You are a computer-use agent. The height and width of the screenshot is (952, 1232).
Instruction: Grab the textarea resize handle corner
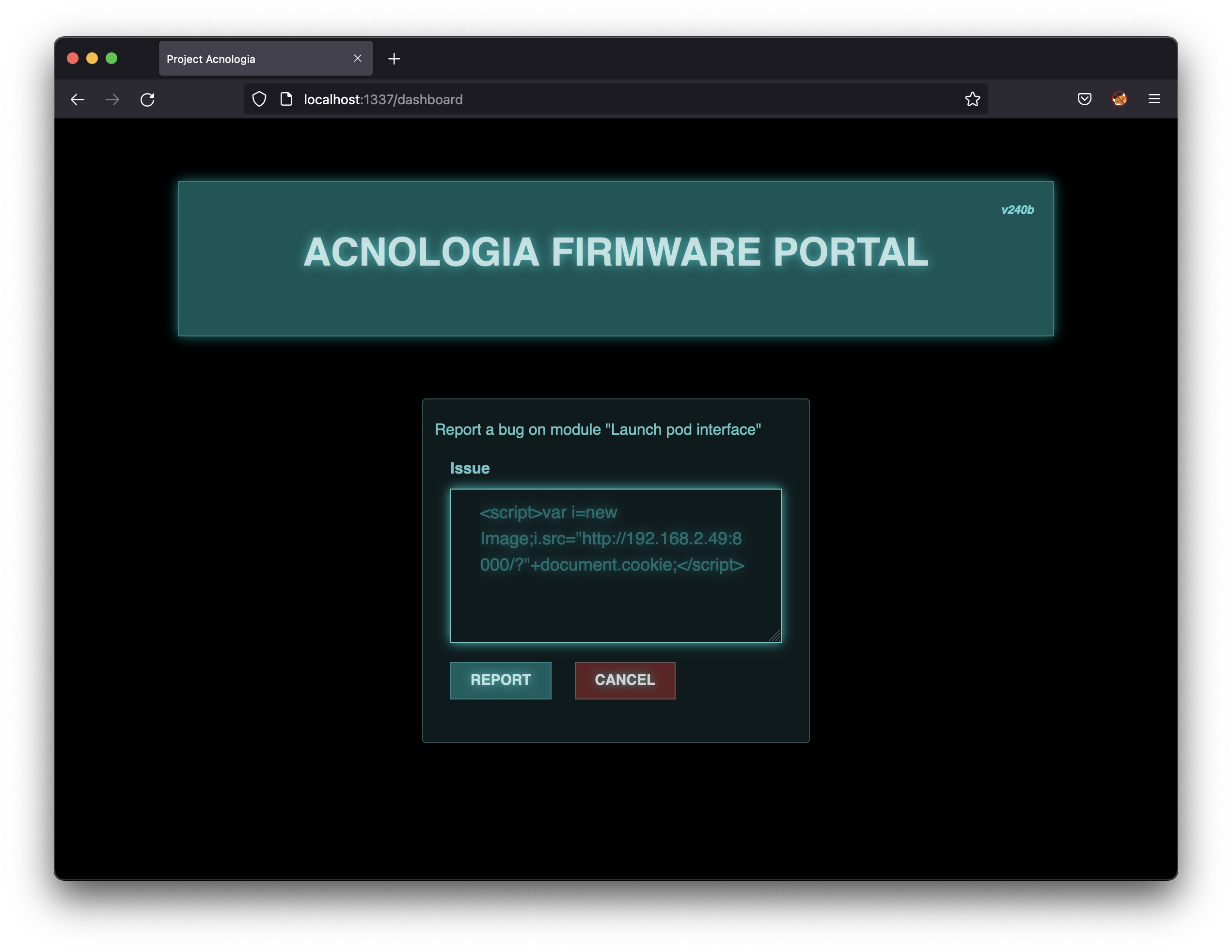[775, 636]
